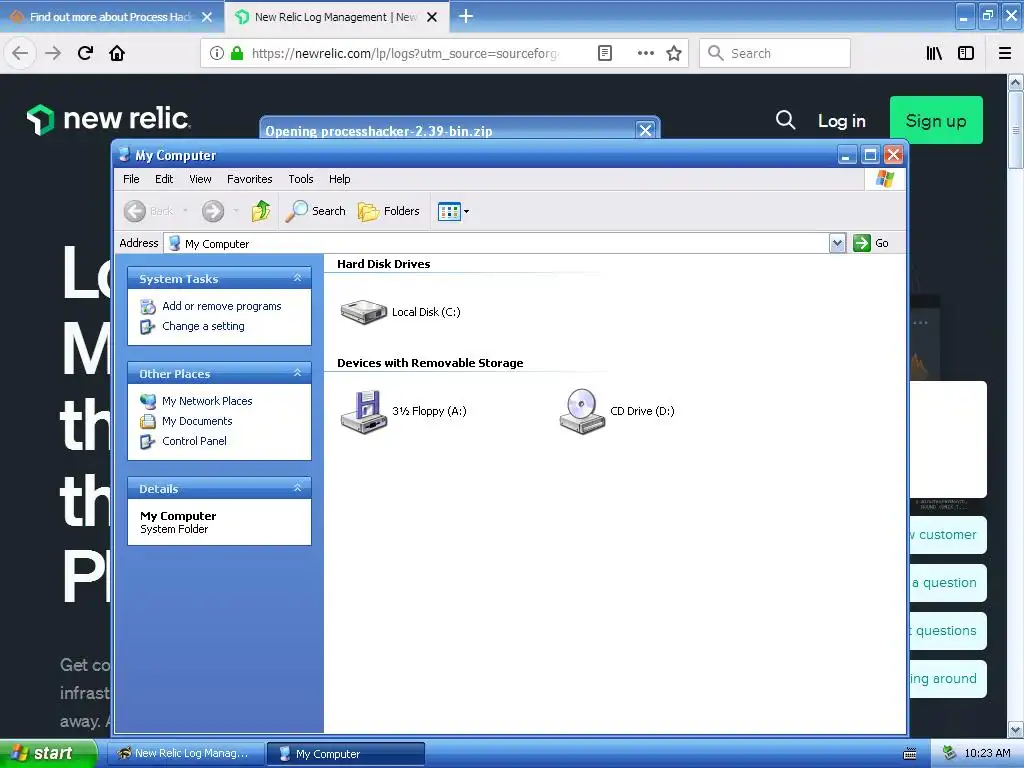Click the Firefox back arrow
1024x768 pixels.
coord(20,53)
